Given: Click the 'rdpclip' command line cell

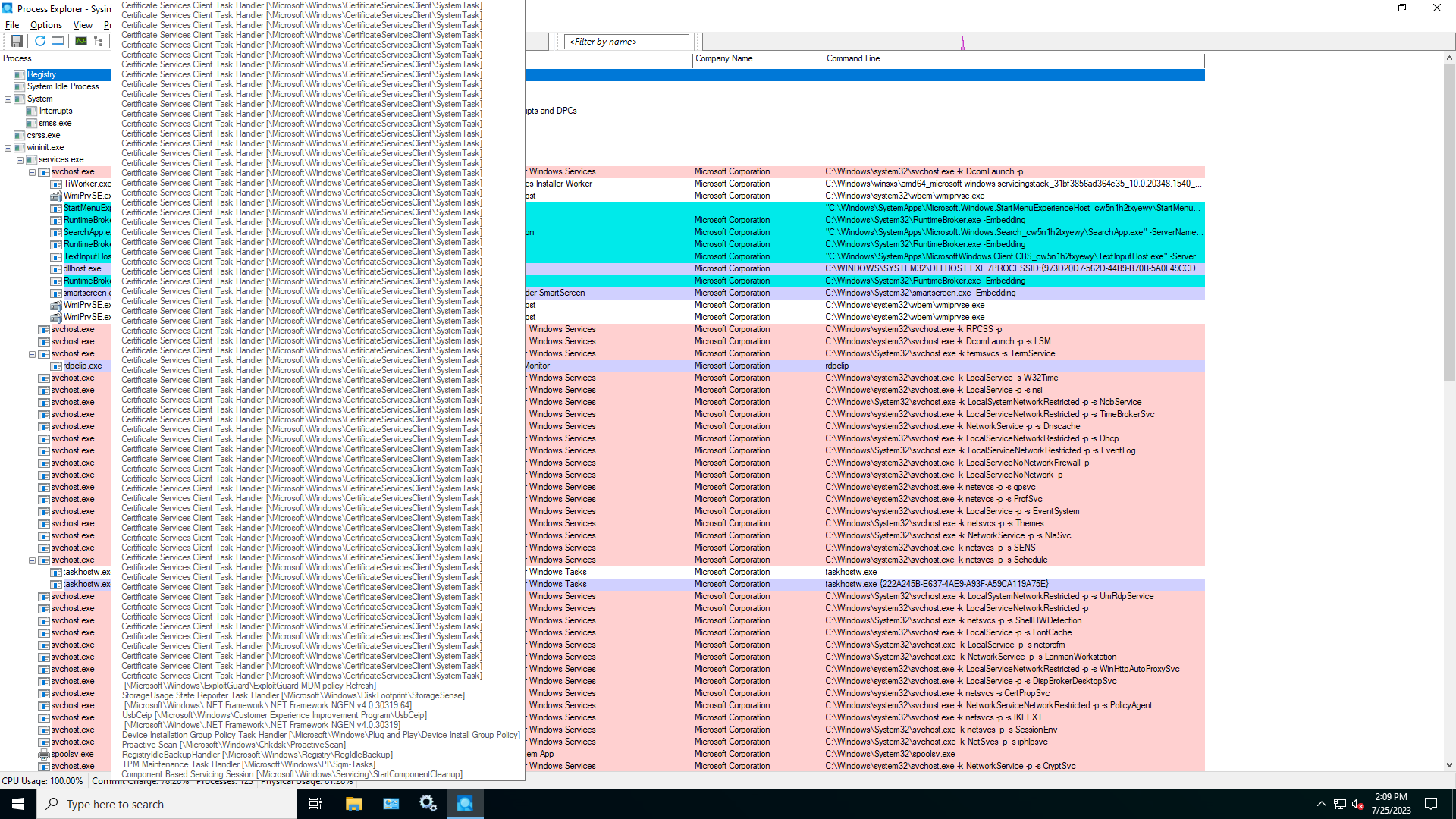Looking at the screenshot, I should coord(836,366).
